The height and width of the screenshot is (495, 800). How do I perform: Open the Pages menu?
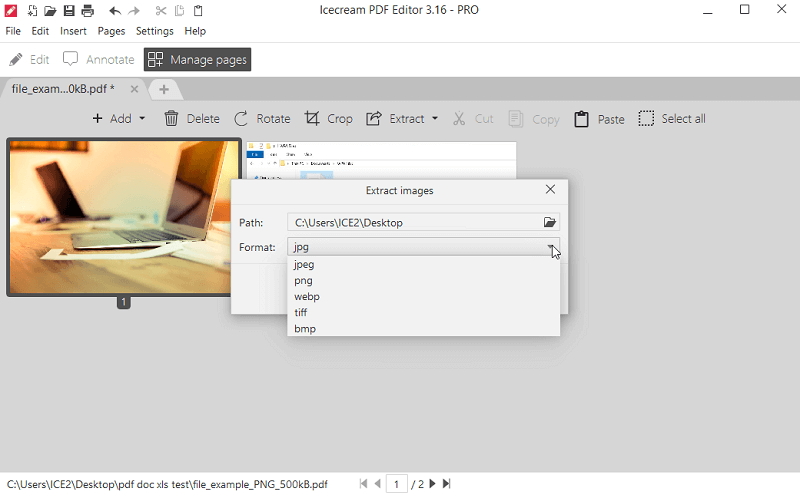[111, 31]
